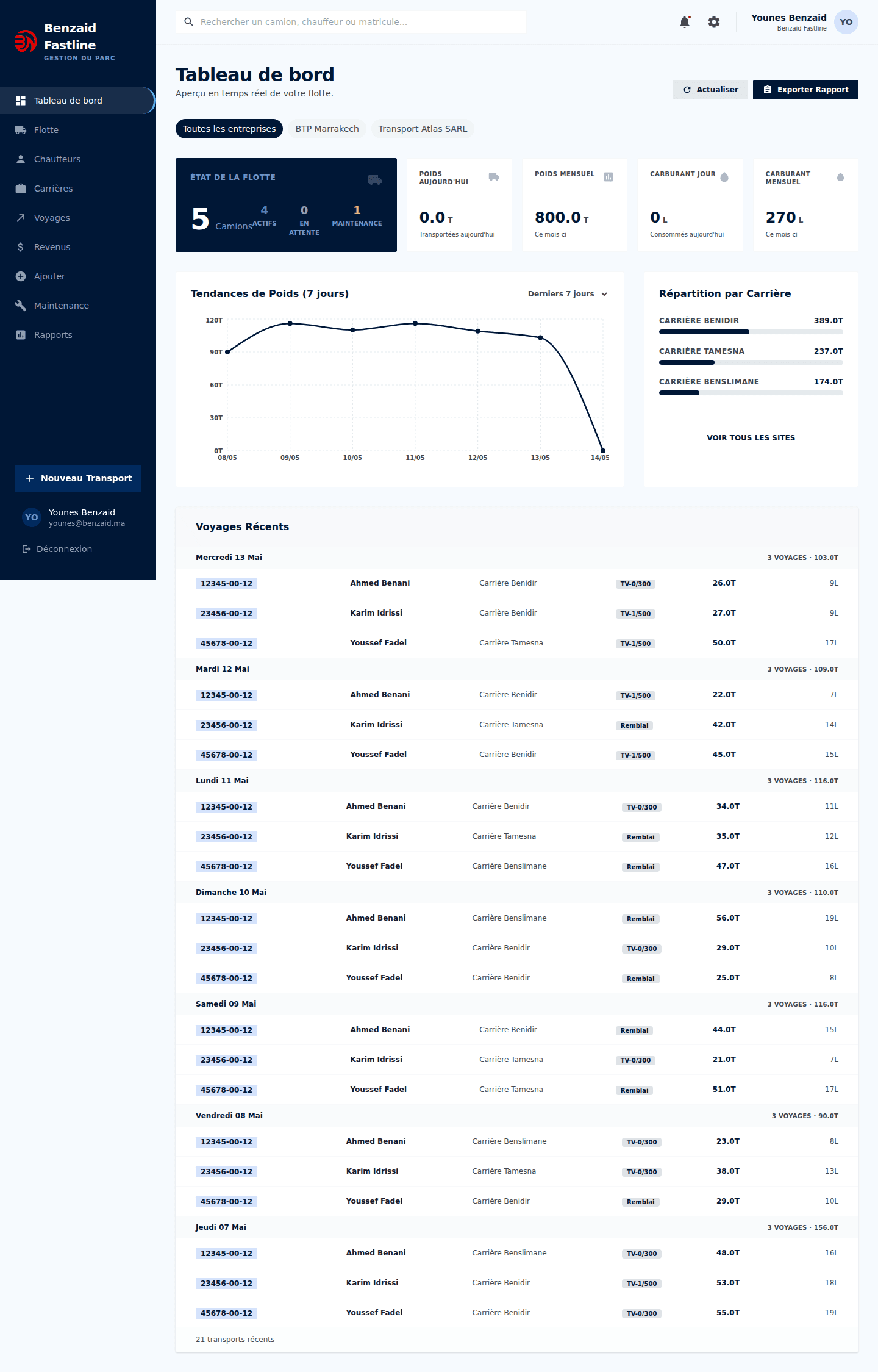Click the YO avatar in top bar
Viewport: 878px width, 1372px height.
846,22
